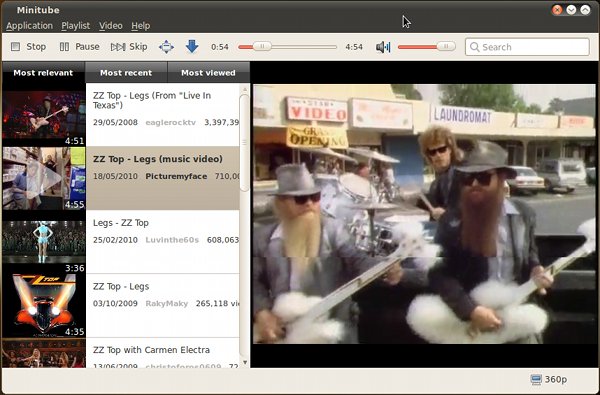This screenshot has width=600, height=395.
Task: Change quality via the 360p button
Action: pos(549,379)
